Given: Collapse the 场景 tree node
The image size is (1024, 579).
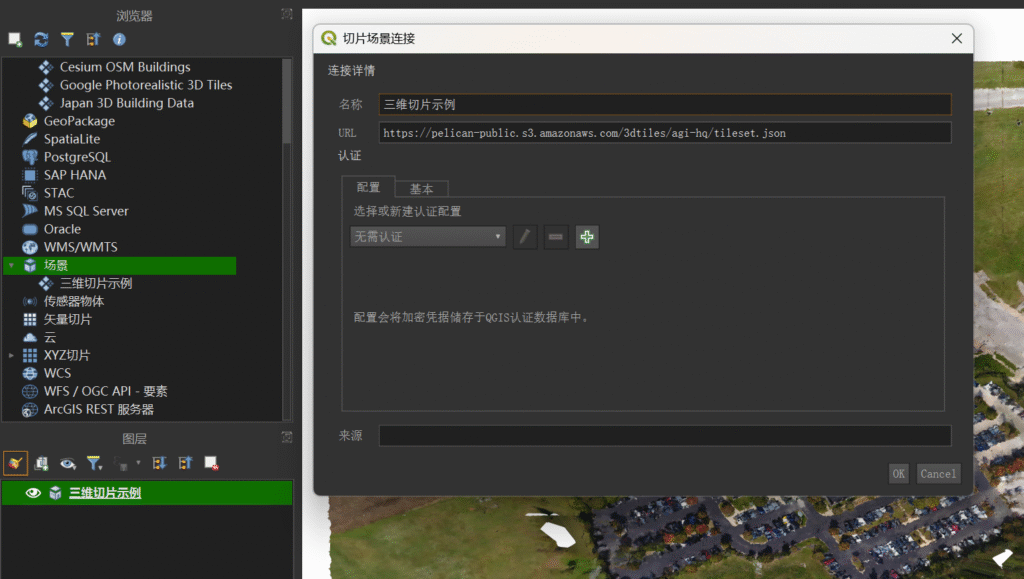Looking at the screenshot, I should [11, 265].
